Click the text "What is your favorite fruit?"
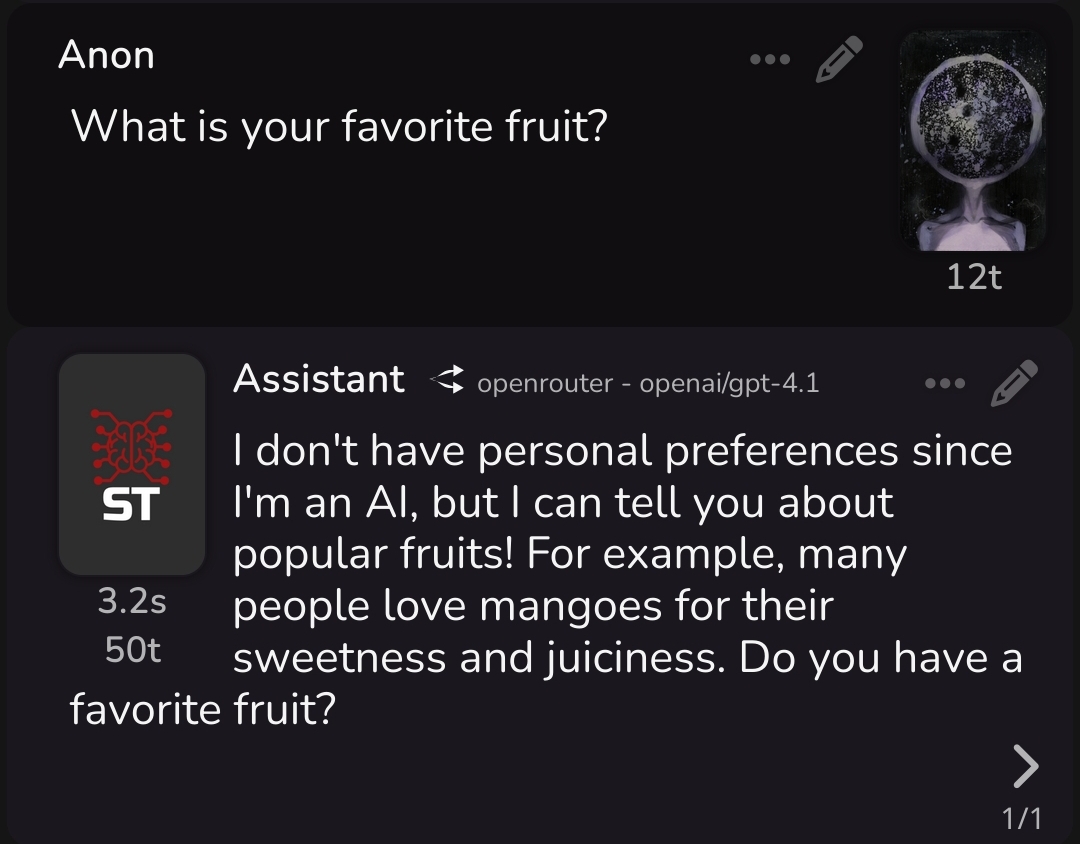The width and height of the screenshot is (1080, 844). pyautogui.click(x=339, y=127)
